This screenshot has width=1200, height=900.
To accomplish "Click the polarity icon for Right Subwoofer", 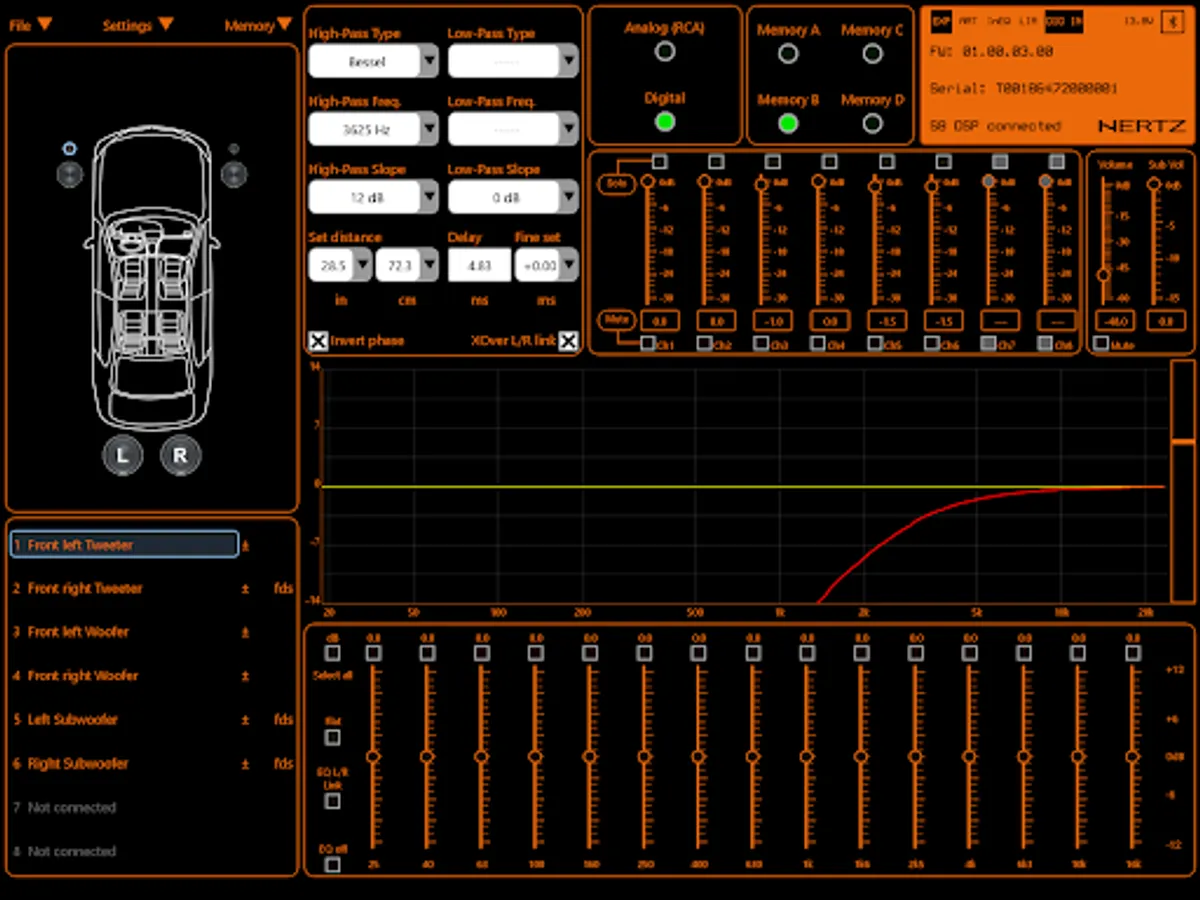I will tap(245, 764).
